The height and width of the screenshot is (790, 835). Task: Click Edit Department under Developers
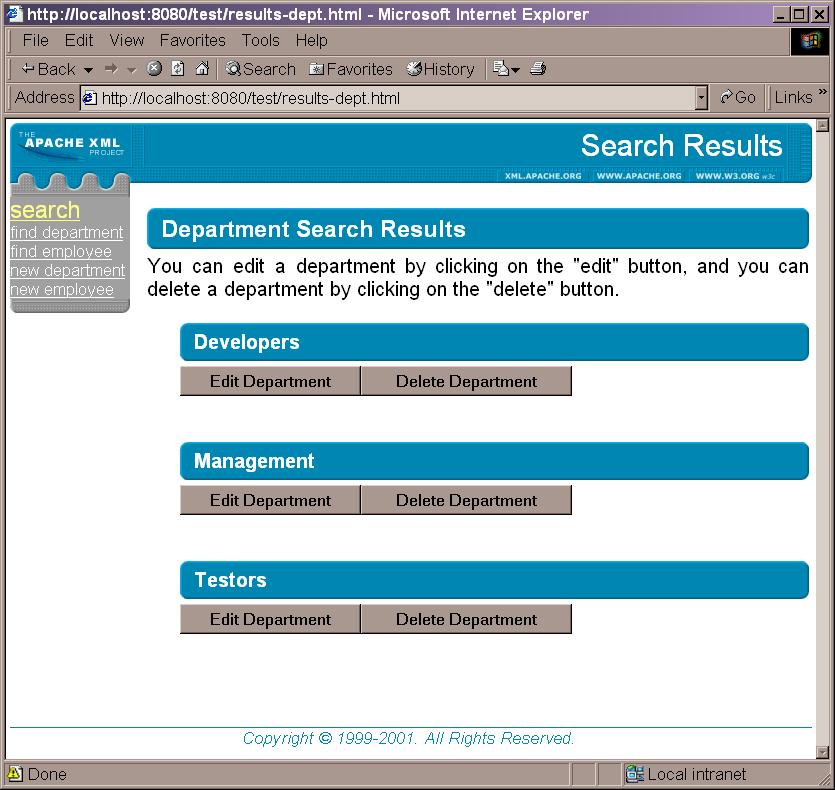[269, 381]
